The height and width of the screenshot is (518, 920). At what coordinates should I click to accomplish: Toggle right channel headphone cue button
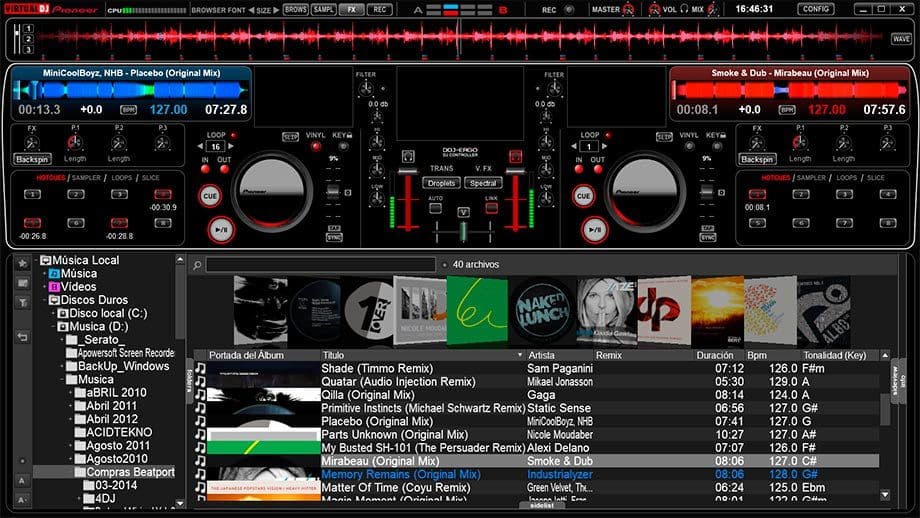(515, 156)
